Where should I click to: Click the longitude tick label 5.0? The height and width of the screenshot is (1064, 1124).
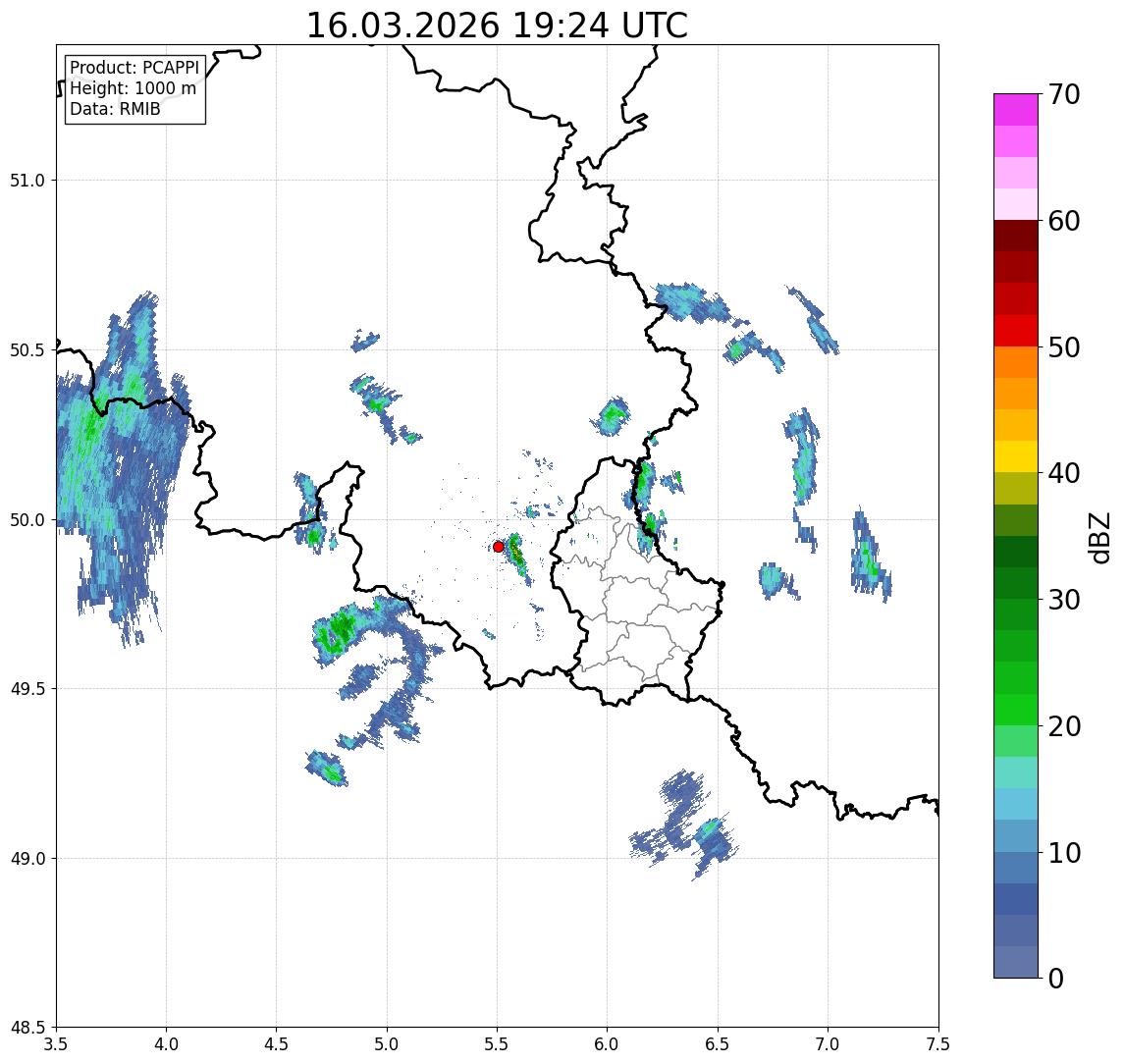[x=387, y=1043]
